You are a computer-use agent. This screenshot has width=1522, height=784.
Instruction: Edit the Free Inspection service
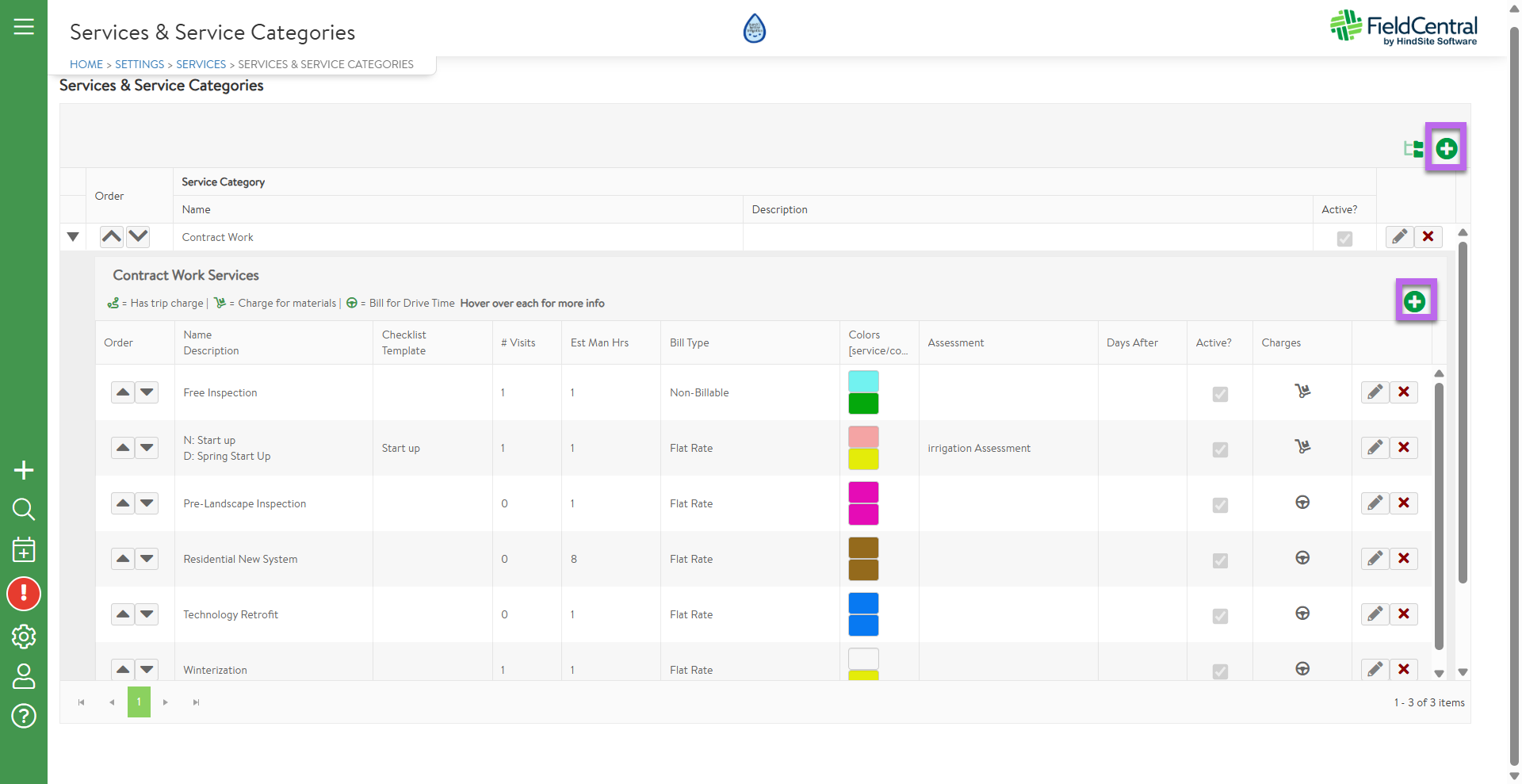coord(1375,392)
